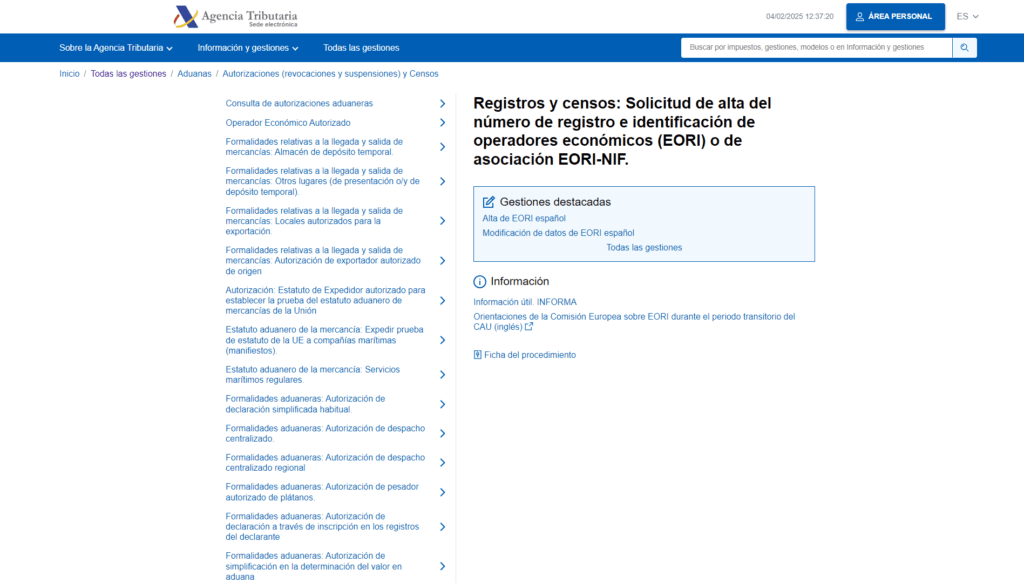This screenshot has width=1024, height=583.
Task: Go to Inicio via the breadcrumb
Action: click(x=69, y=73)
